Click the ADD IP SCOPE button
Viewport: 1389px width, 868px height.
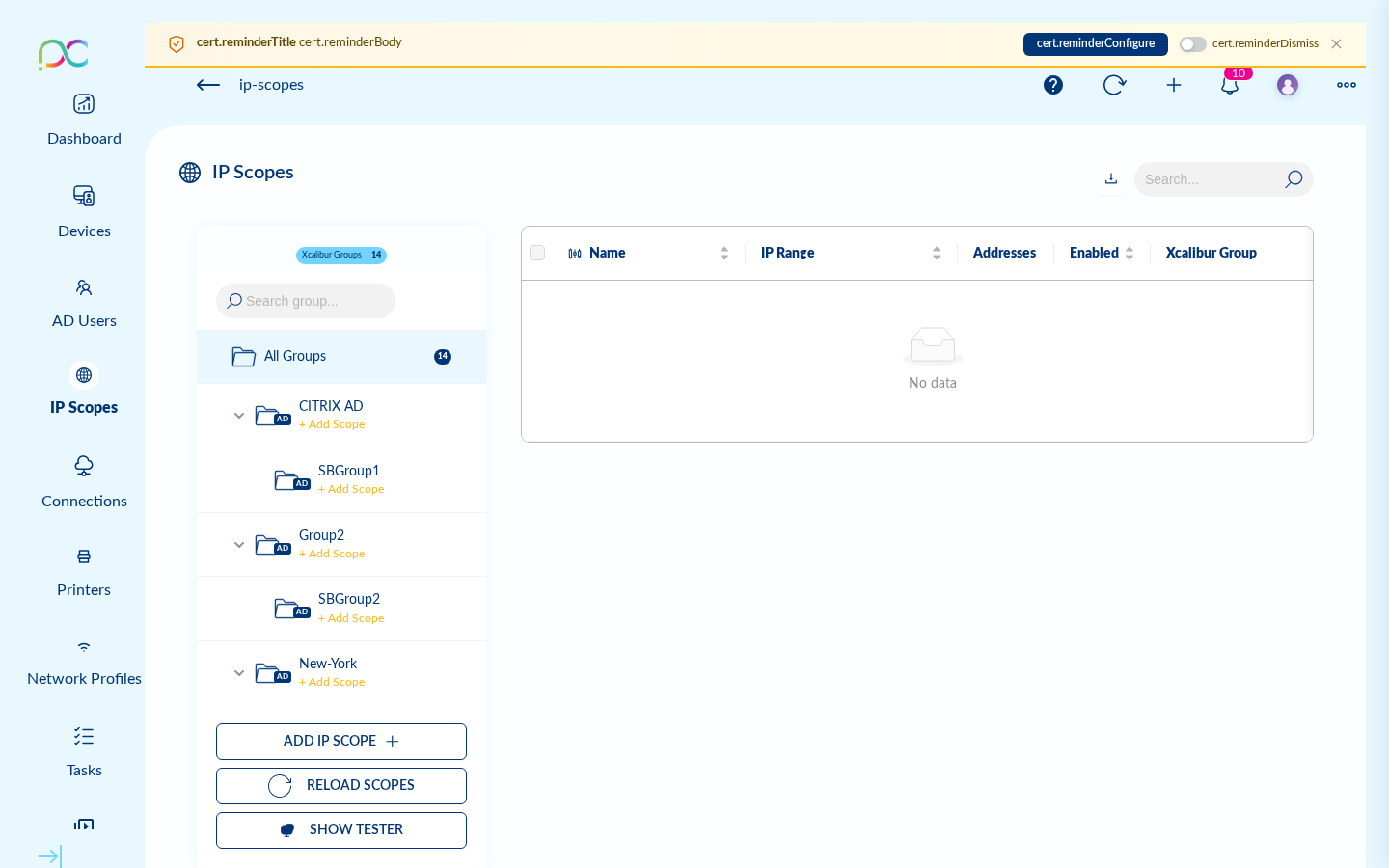click(x=341, y=742)
